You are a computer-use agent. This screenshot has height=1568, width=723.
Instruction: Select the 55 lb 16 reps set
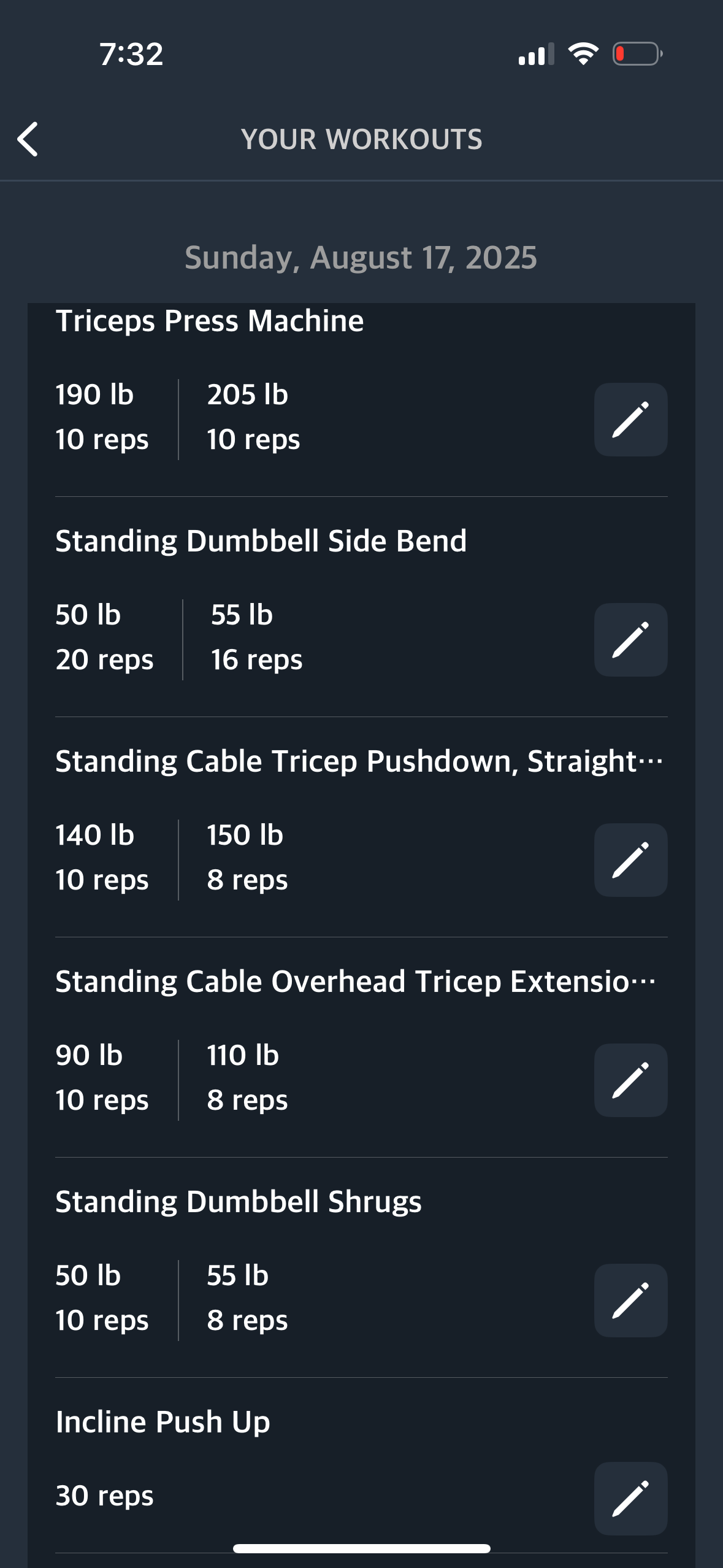click(256, 637)
